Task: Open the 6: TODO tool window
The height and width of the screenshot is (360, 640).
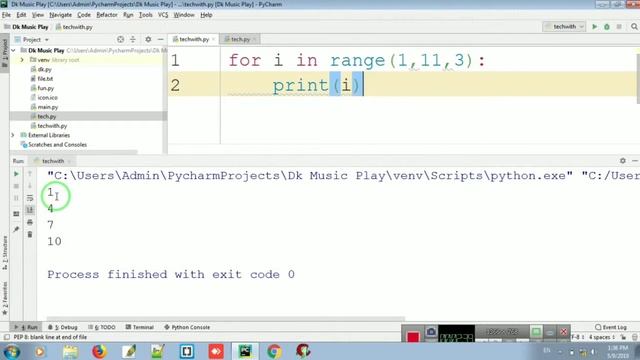Action: [102, 327]
